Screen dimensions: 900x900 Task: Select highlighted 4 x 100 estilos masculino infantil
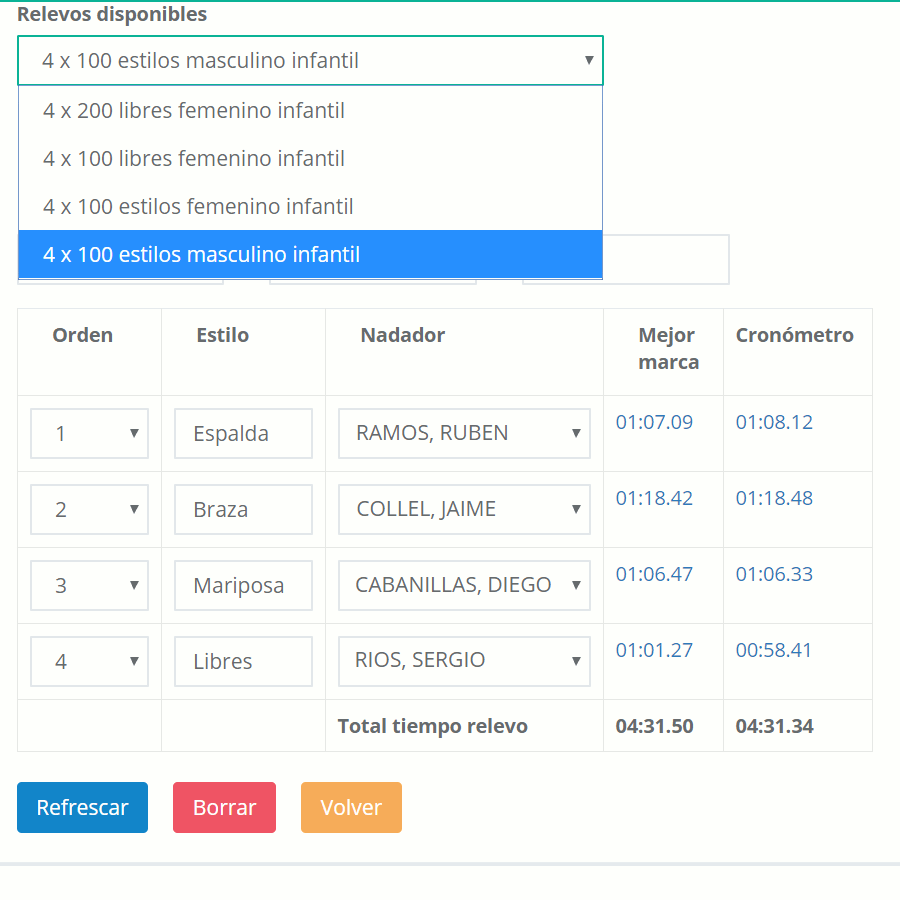click(311, 254)
